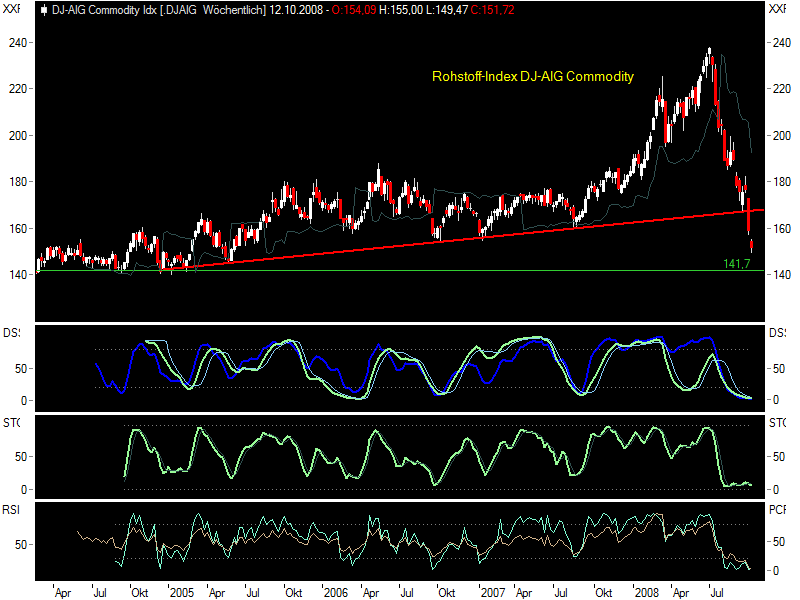Click the open value 'O:154,09' in header
The image size is (800, 600).
[354, 10]
